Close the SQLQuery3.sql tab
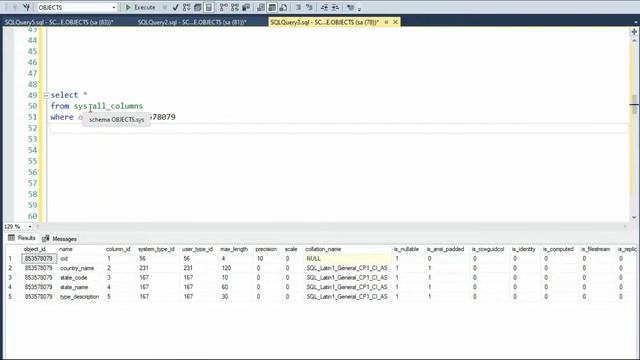 pyautogui.click(x=395, y=22)
